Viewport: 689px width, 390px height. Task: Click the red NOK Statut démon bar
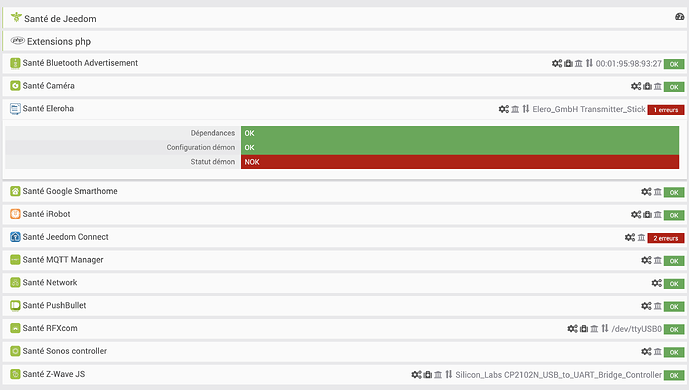(460, 162)
